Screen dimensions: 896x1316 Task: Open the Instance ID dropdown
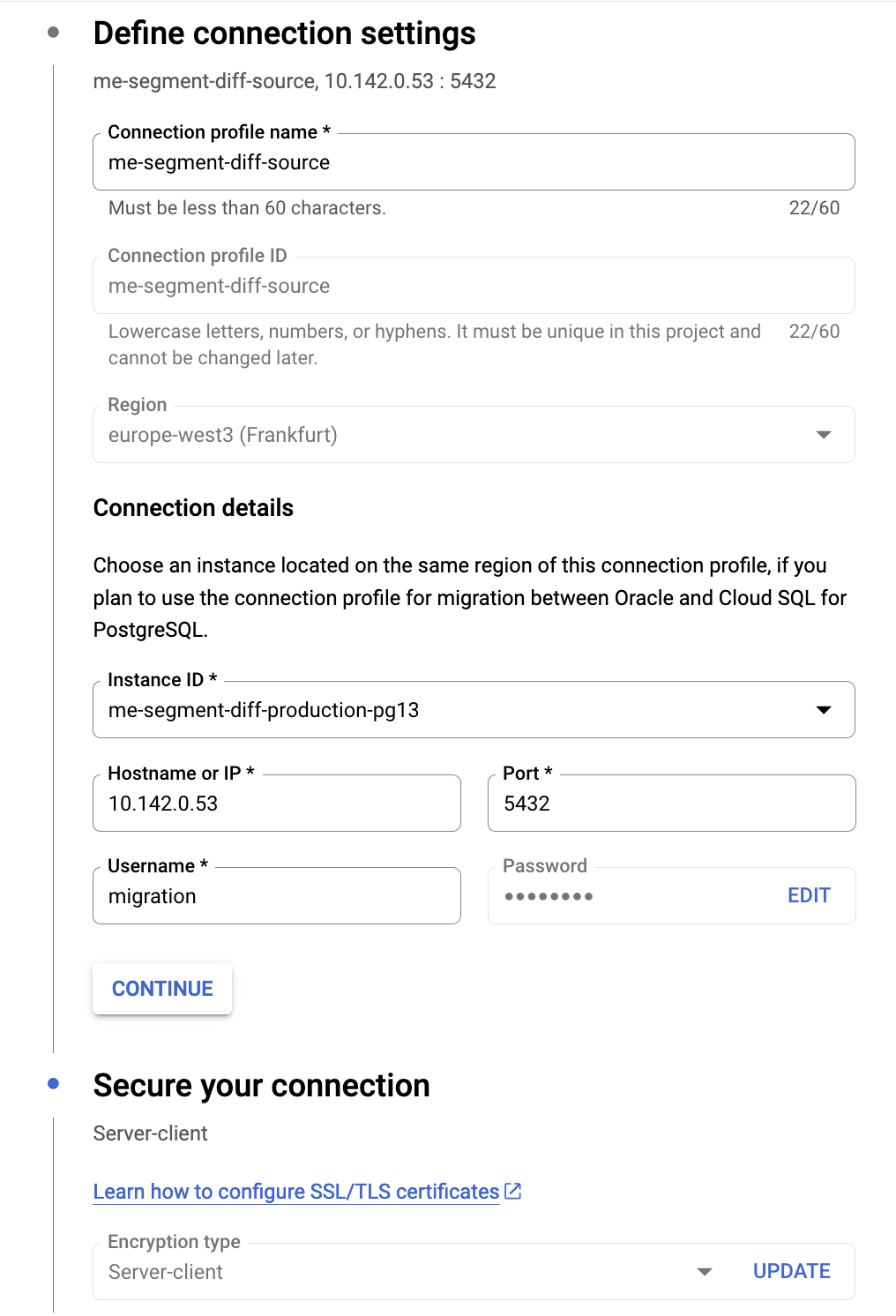(474, 709)
